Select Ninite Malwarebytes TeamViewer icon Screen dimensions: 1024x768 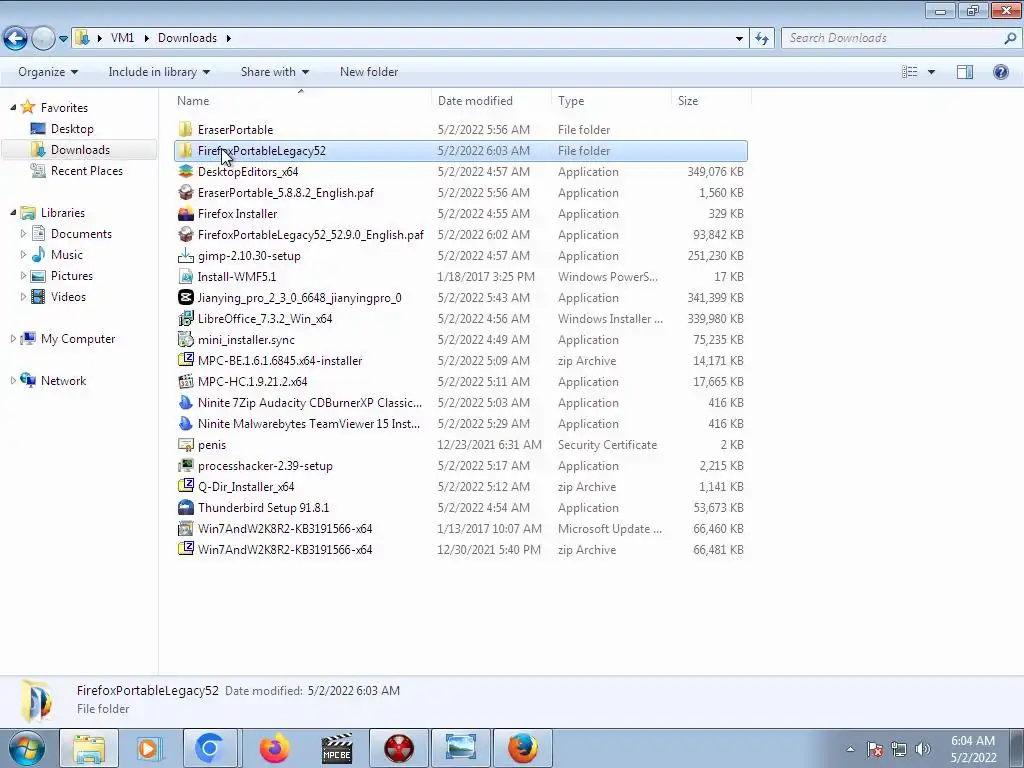coord(185,423)
